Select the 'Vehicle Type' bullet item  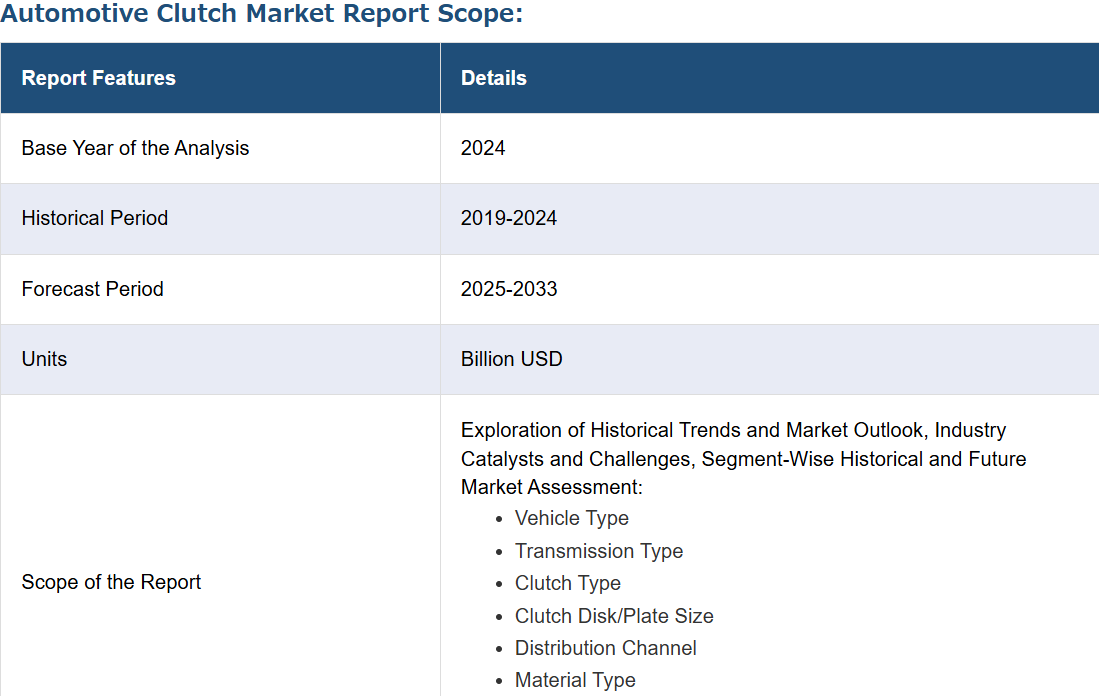click(x=572, y=518)
